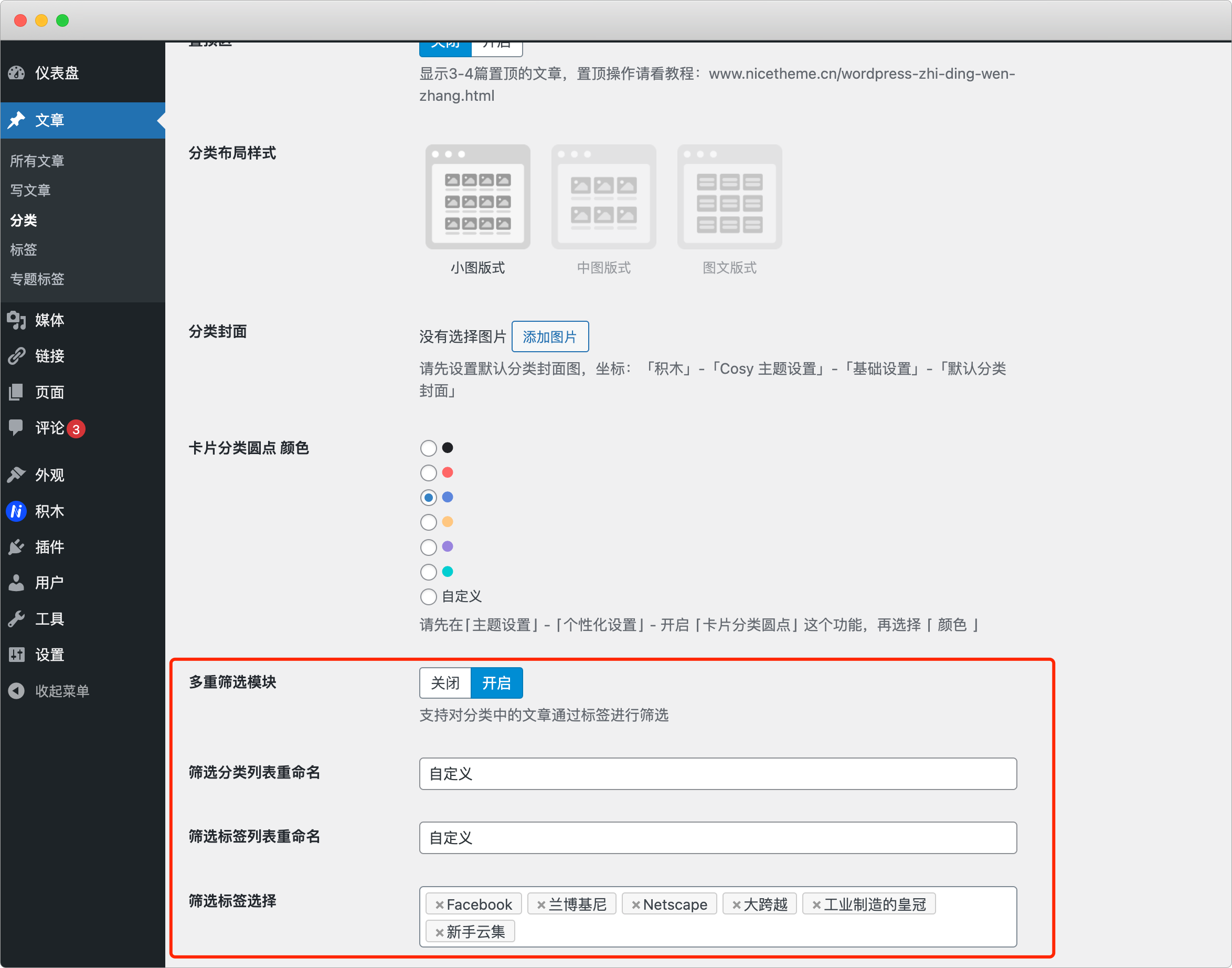The width and height of the screenshot is (1232, 968).
Task: Focus the 筛选分类列表重命名 input field
Action: point(718,774)
